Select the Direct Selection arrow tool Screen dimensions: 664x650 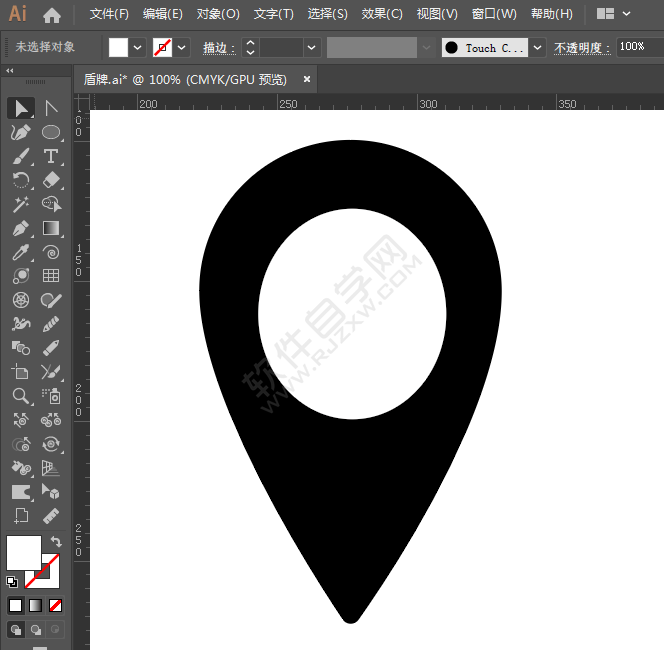pyautogui.click(x=51, y=108)
